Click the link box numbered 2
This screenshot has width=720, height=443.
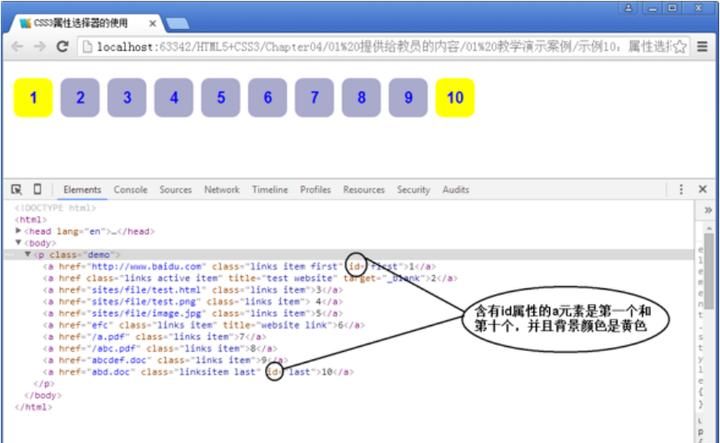click(x=80, y=97)
